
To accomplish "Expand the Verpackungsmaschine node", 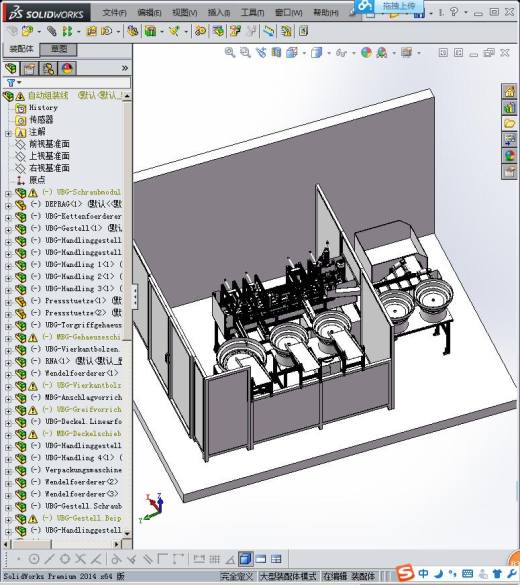I will point(8,471).
